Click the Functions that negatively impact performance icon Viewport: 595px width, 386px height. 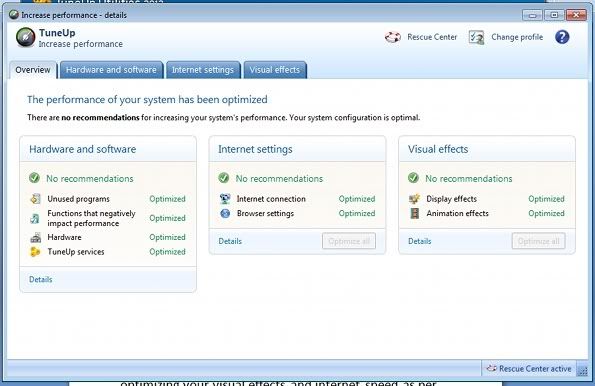click(x=35, y=218)
